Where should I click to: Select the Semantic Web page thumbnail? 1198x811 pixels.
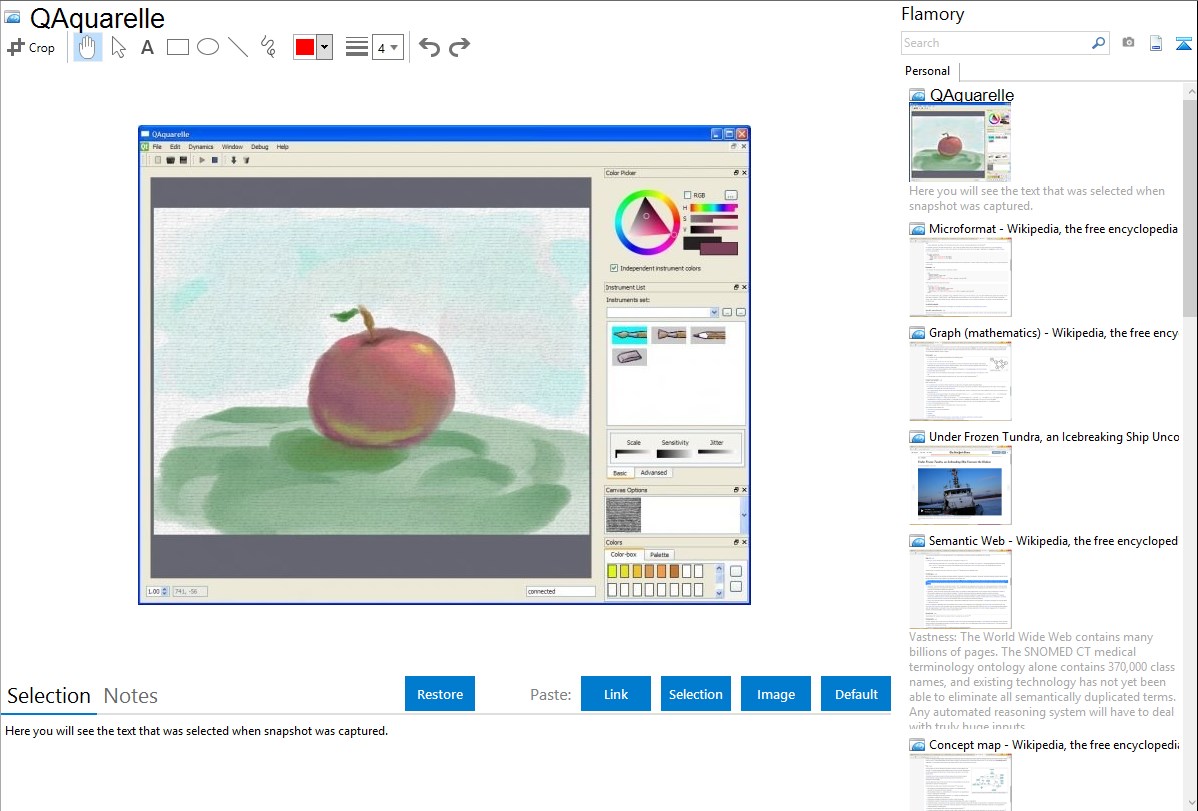click(x=960, y=589)
